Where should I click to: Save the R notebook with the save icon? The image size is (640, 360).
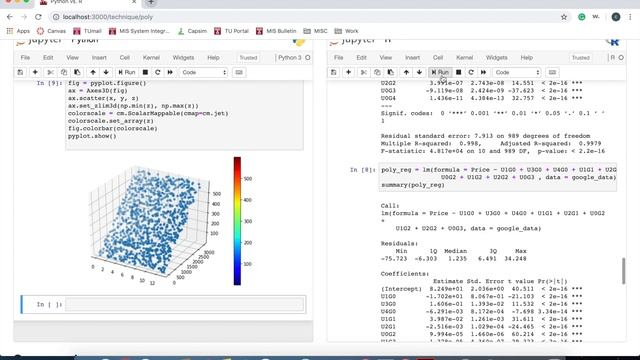(x=333, y=72)
